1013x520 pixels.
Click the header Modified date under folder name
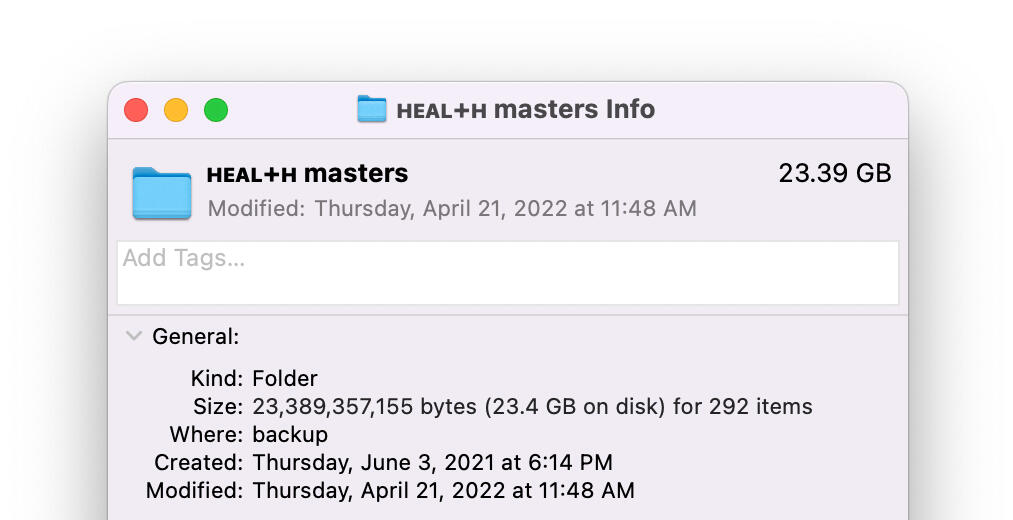(452, 209)
